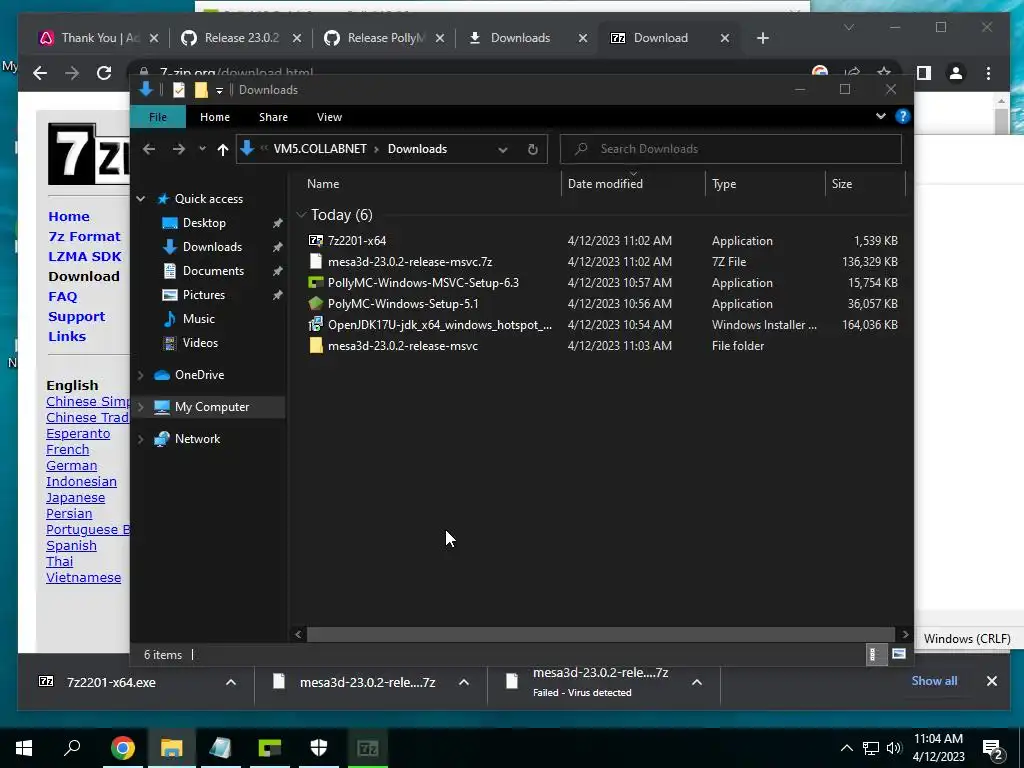The height and width of the screenshot is (768, 1024).
Task: Open address bar history dropdown
Action: (x=503, y=150)
